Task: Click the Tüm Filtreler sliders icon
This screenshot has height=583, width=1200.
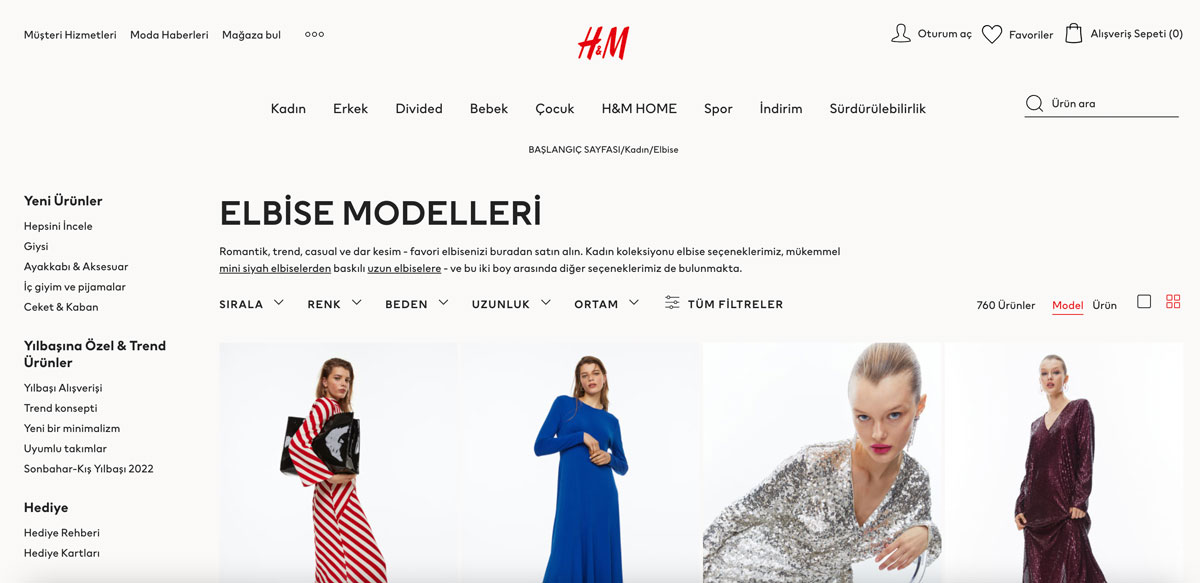Action: 672,303
